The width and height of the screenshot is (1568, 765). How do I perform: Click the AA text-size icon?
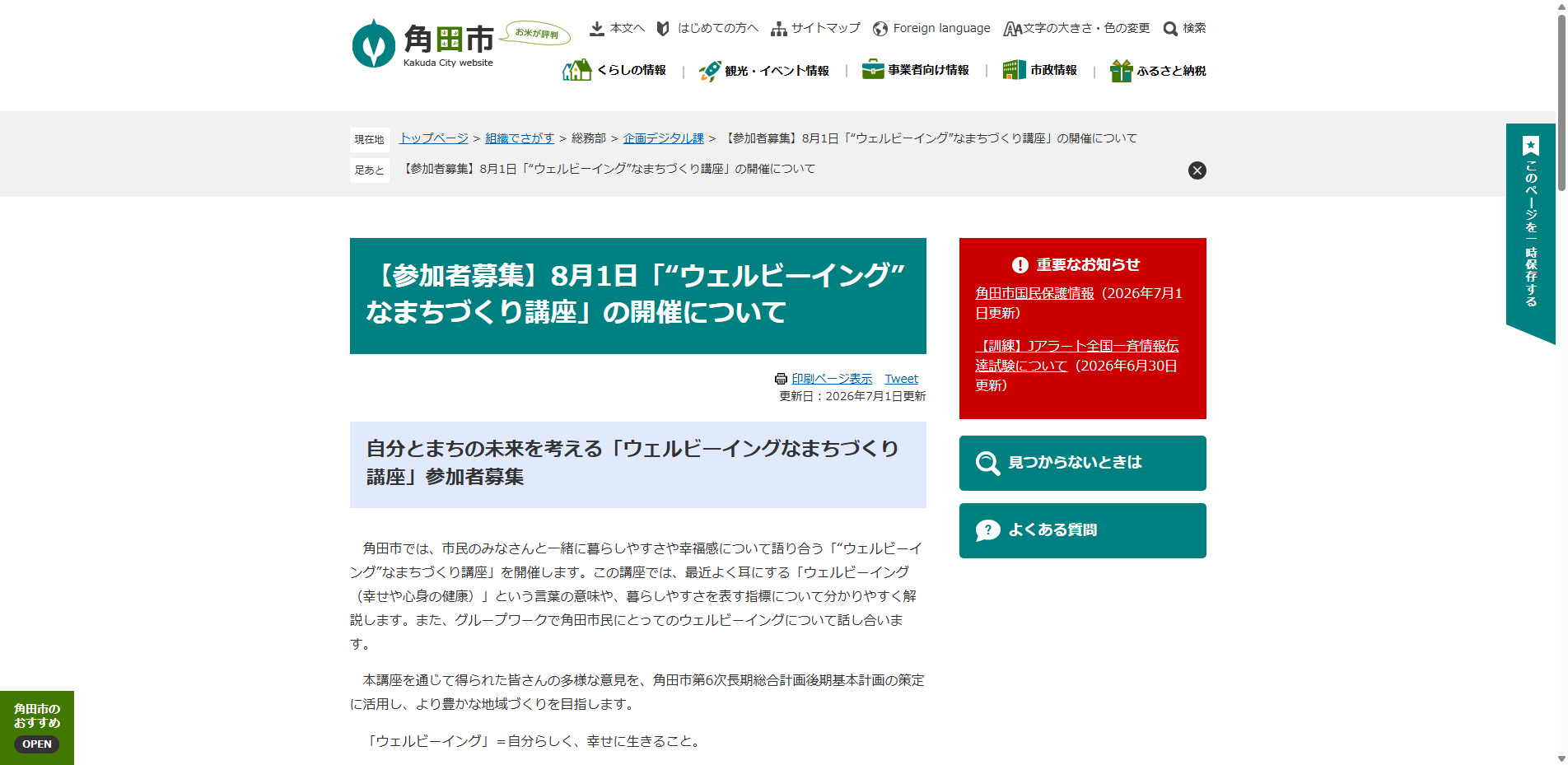pos(1012,30)
